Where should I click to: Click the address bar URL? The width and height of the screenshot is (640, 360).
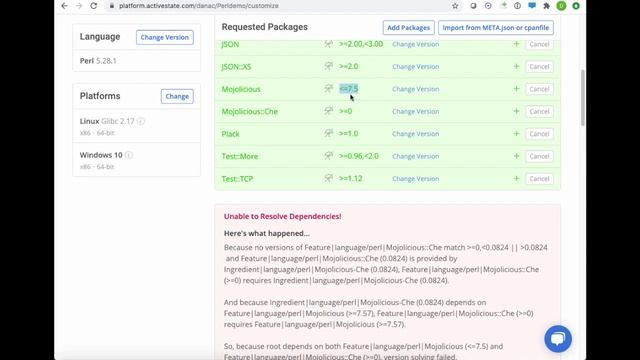[199, 6]
